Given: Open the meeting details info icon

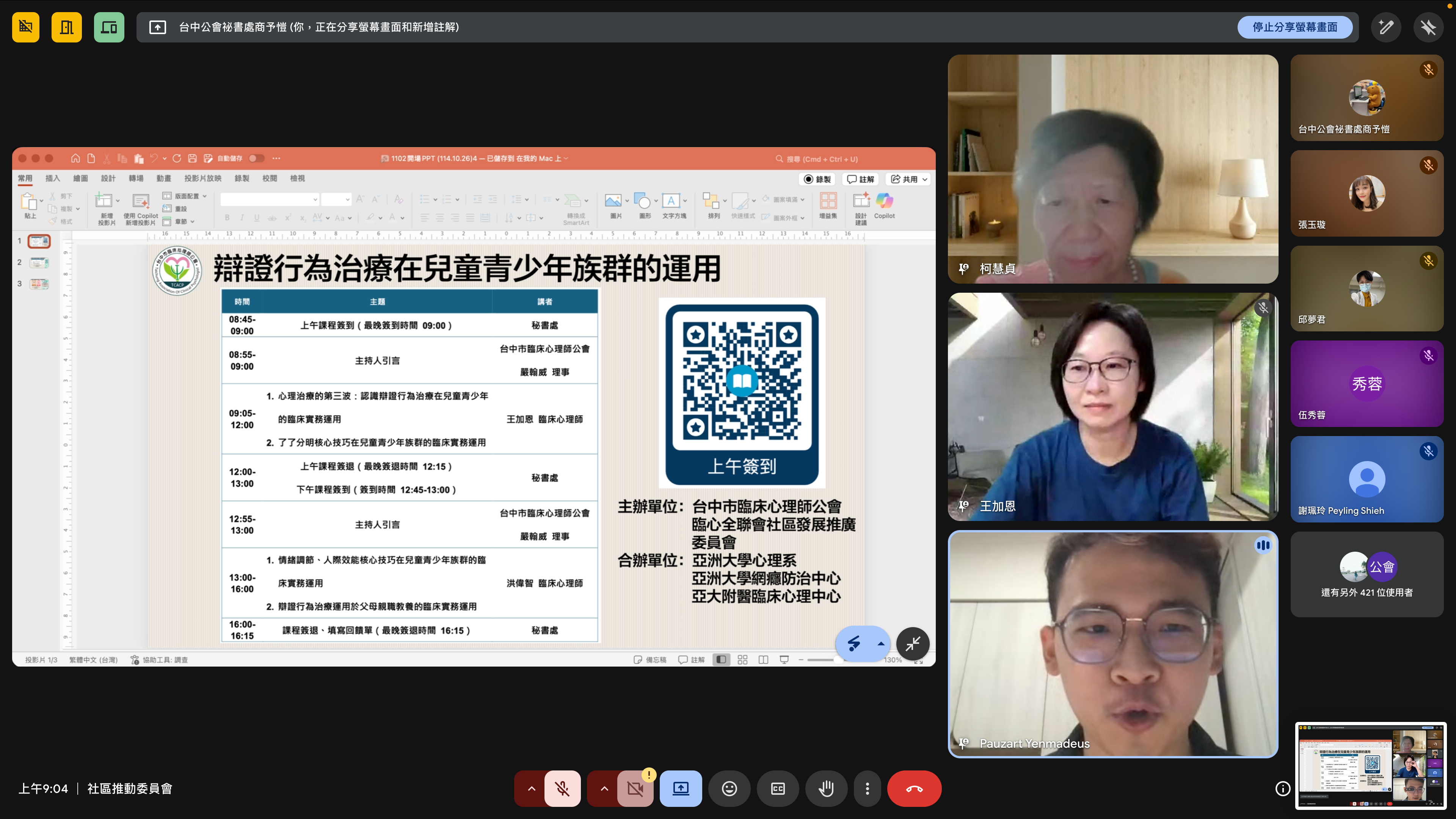Looking at the screenshot, I should (1282, 789).
